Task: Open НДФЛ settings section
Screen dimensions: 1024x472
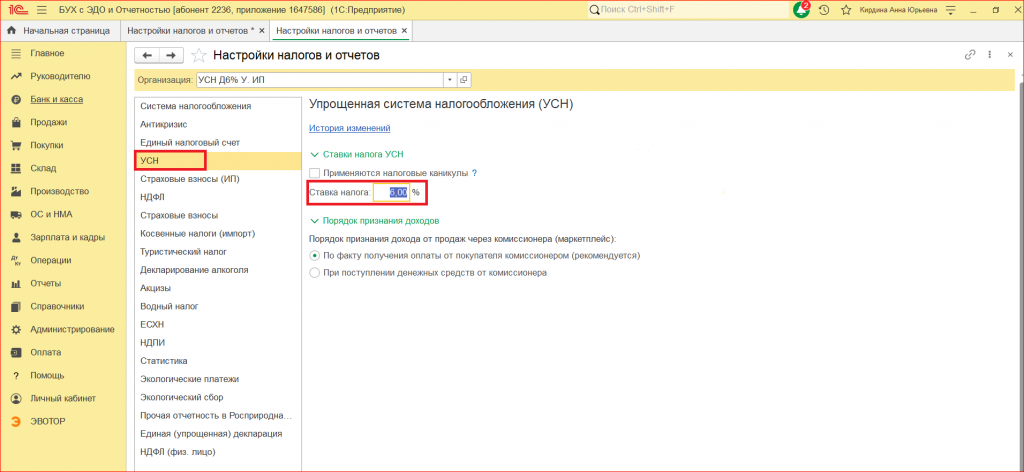Action: [217, 197]
